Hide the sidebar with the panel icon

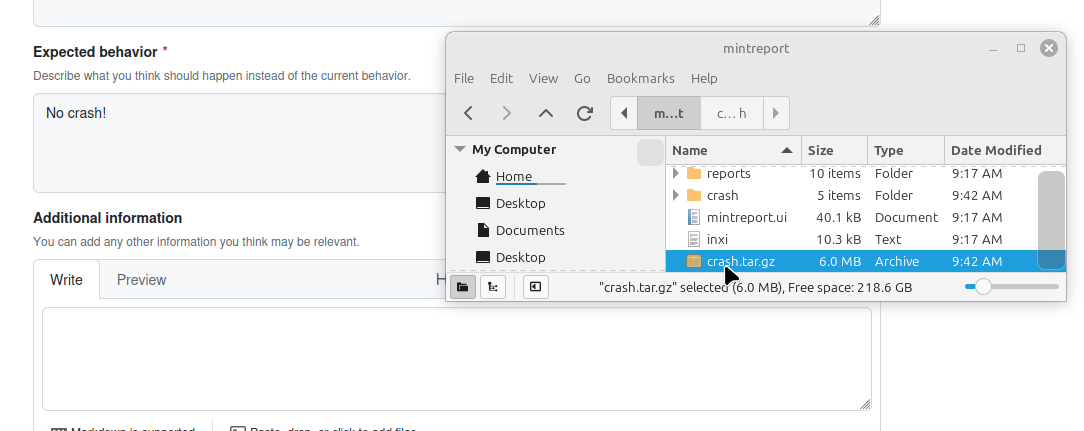coord(536,287)
